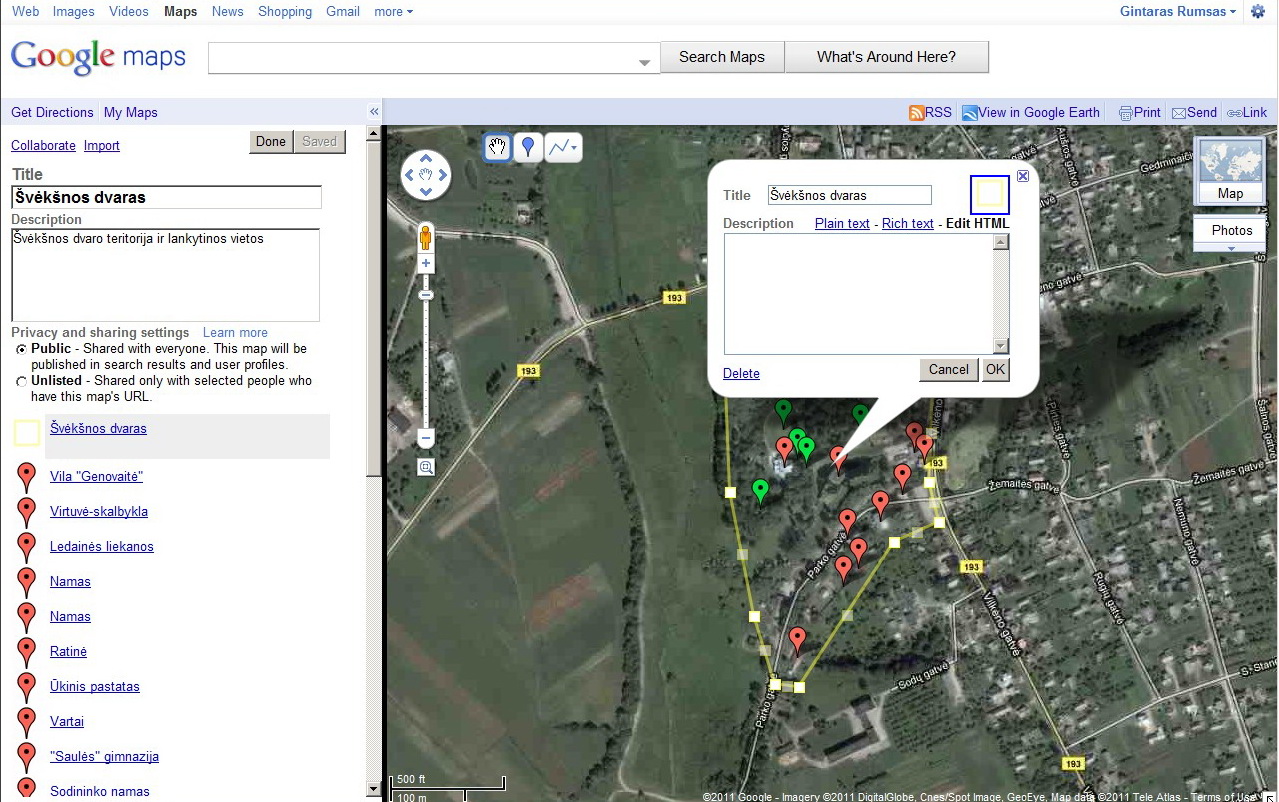This screenshot has height=802, width=1279.
Task: Collapse the left panel with double arrow
Action: 374,112
